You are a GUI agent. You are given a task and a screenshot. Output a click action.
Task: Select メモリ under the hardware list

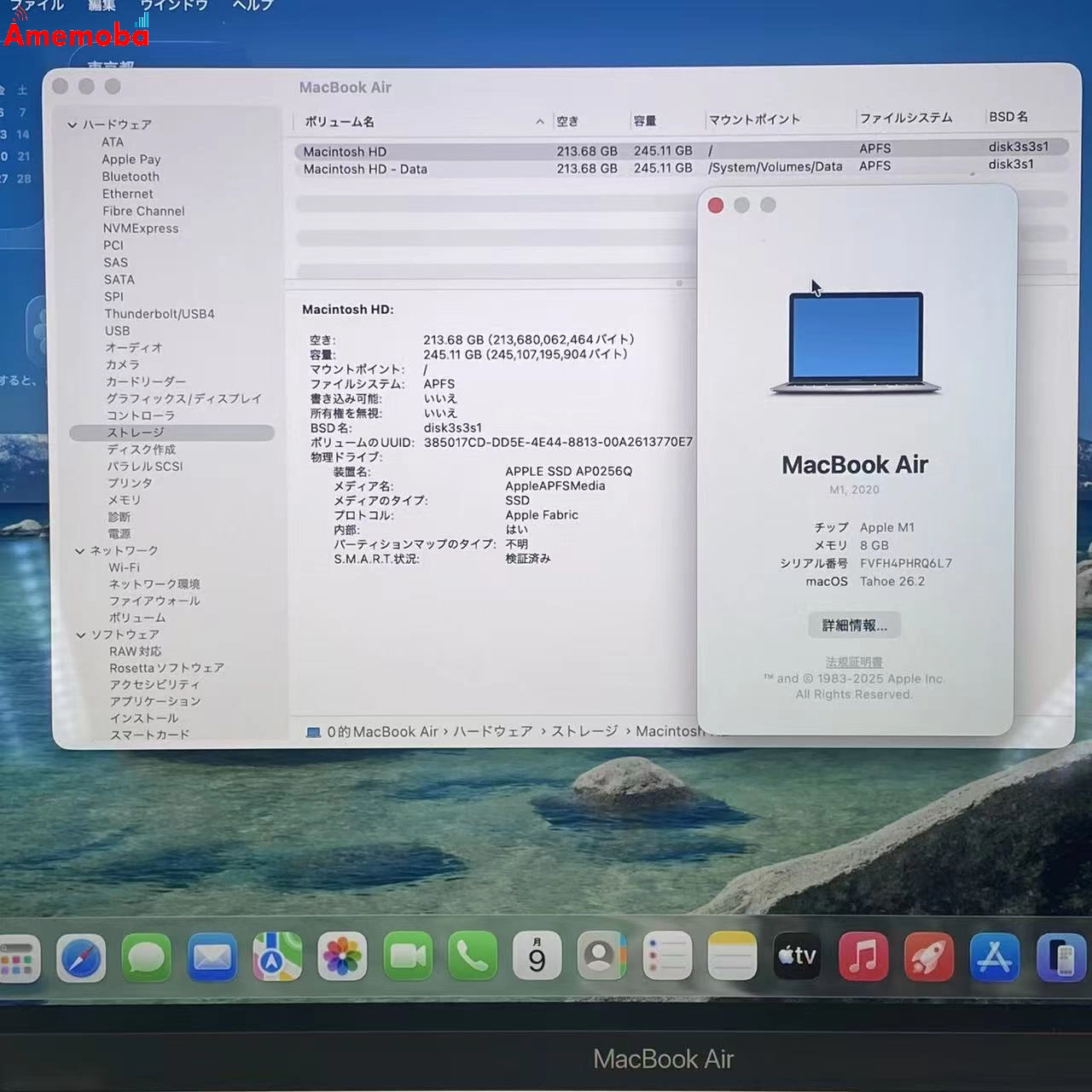point(125,500)
